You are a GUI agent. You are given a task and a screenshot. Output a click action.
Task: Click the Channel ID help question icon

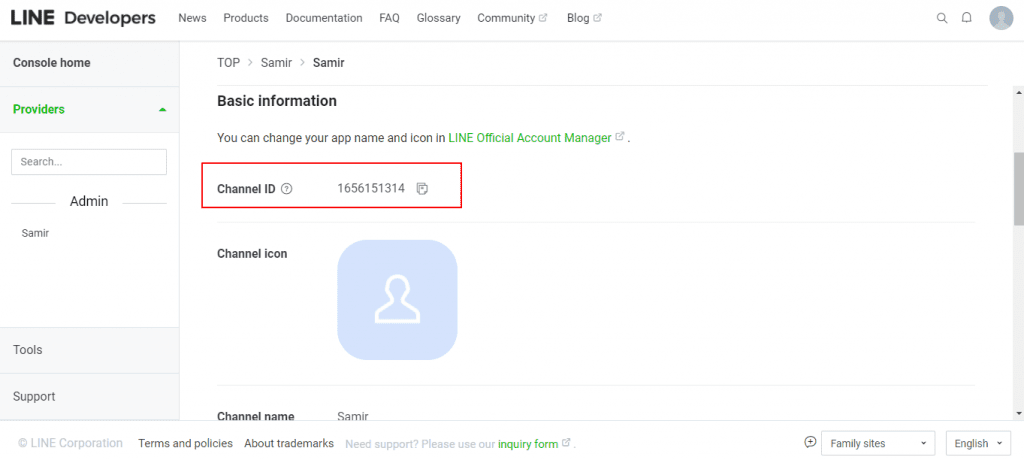tap(286, 189)
